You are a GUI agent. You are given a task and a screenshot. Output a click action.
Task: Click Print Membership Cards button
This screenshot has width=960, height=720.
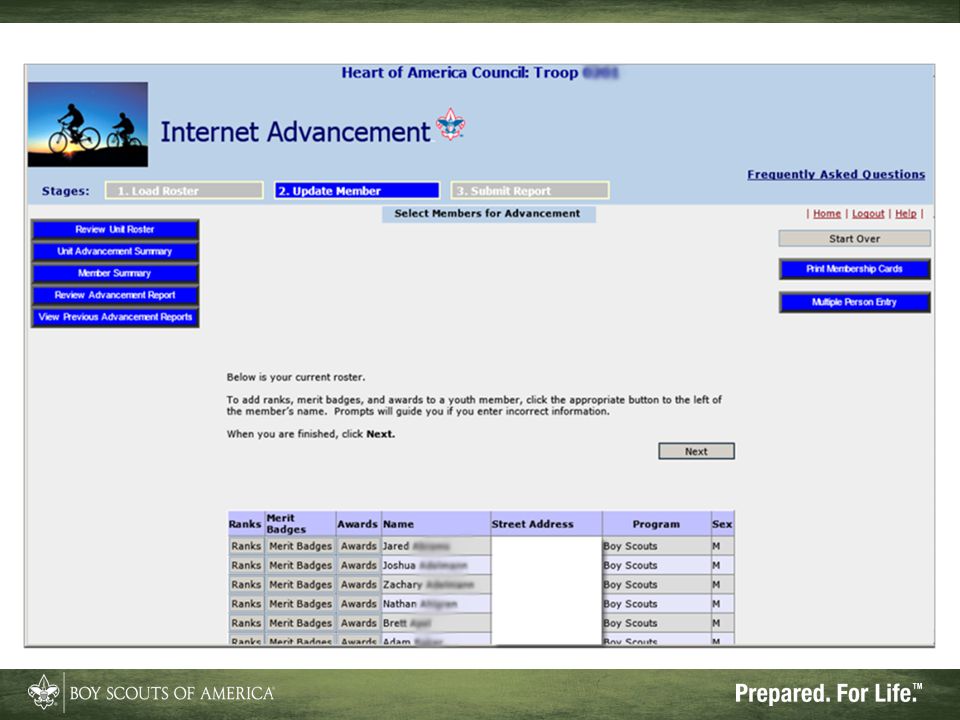pyautogui.click(x=855, y=269)
